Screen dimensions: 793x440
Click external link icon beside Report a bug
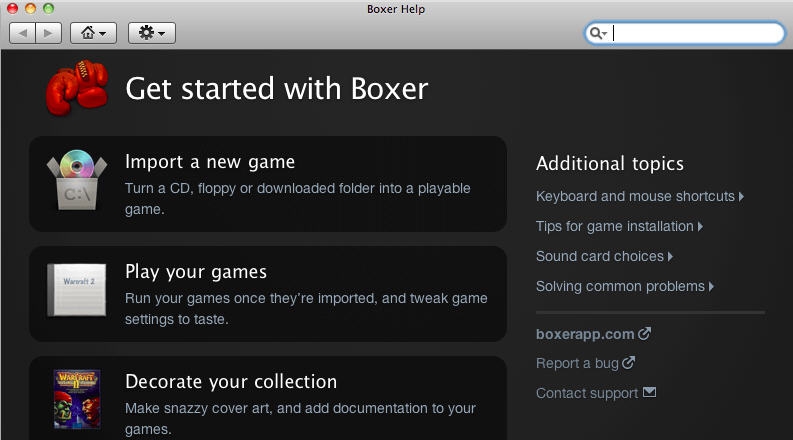[x=629, y=362]
